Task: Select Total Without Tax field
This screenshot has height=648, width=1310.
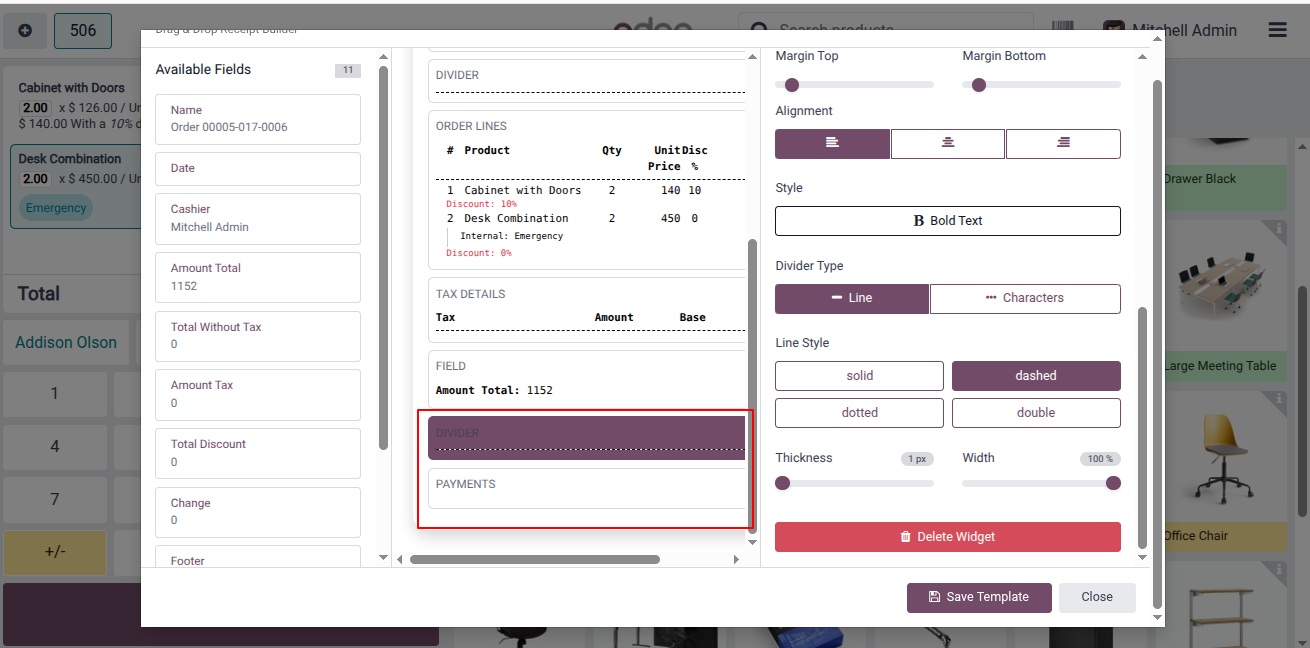Action: pyautogui.click(x=258, y=336)
